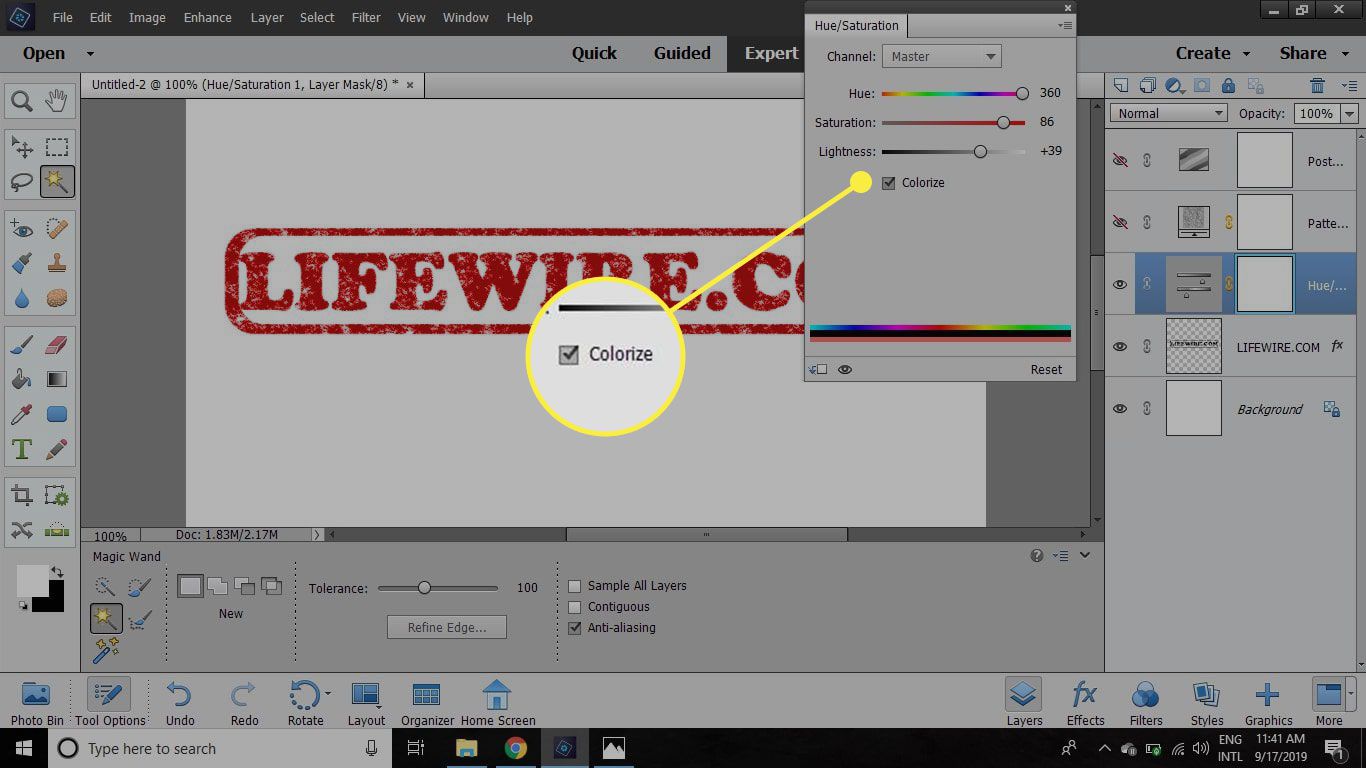The width and height of the screenshot is (1366, 768).
Task: Choose the Crop tool
Action: click(x=22, y=495)
